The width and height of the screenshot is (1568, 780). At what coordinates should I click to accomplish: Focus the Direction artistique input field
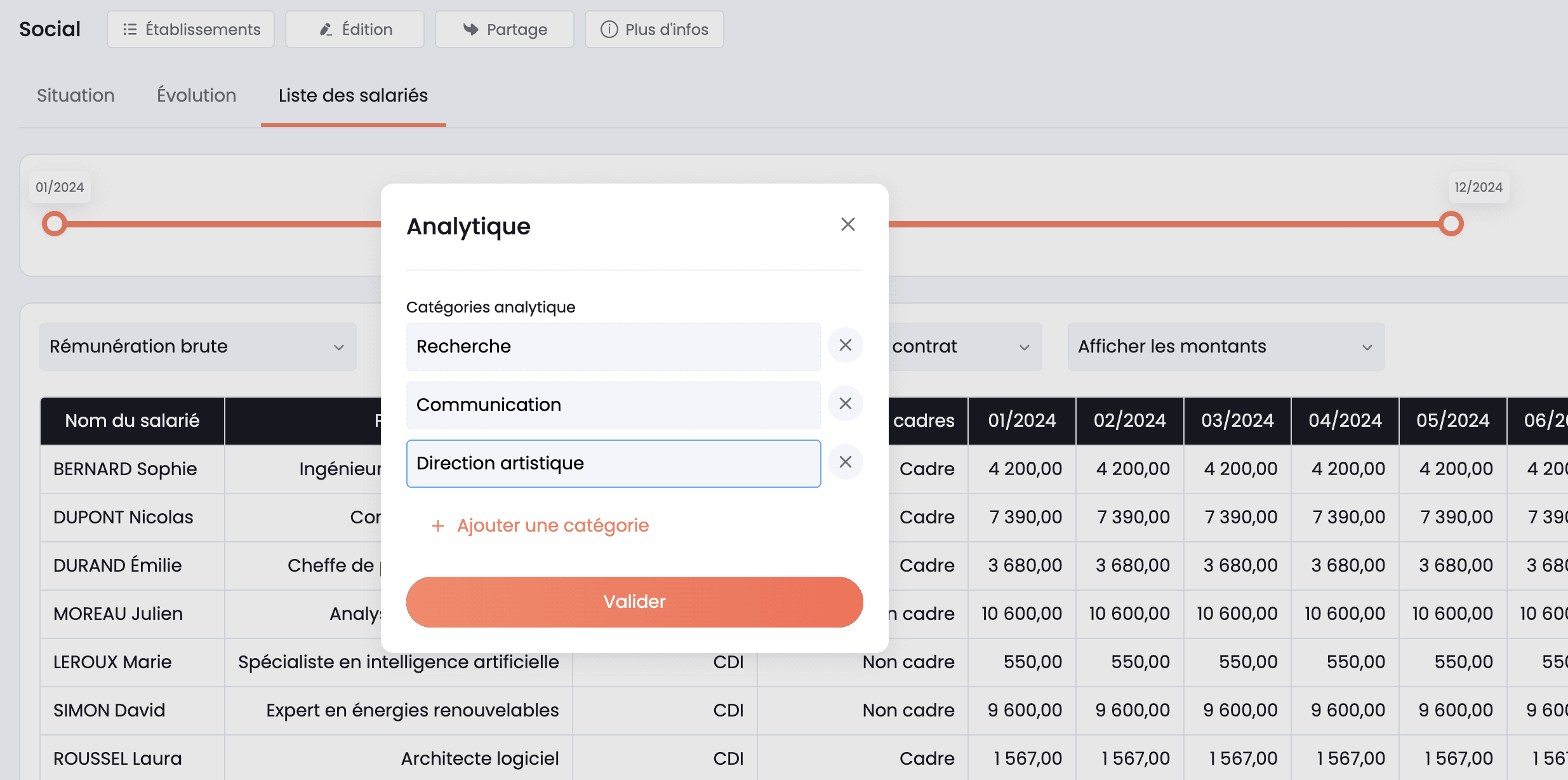click(x=614, y=463)
